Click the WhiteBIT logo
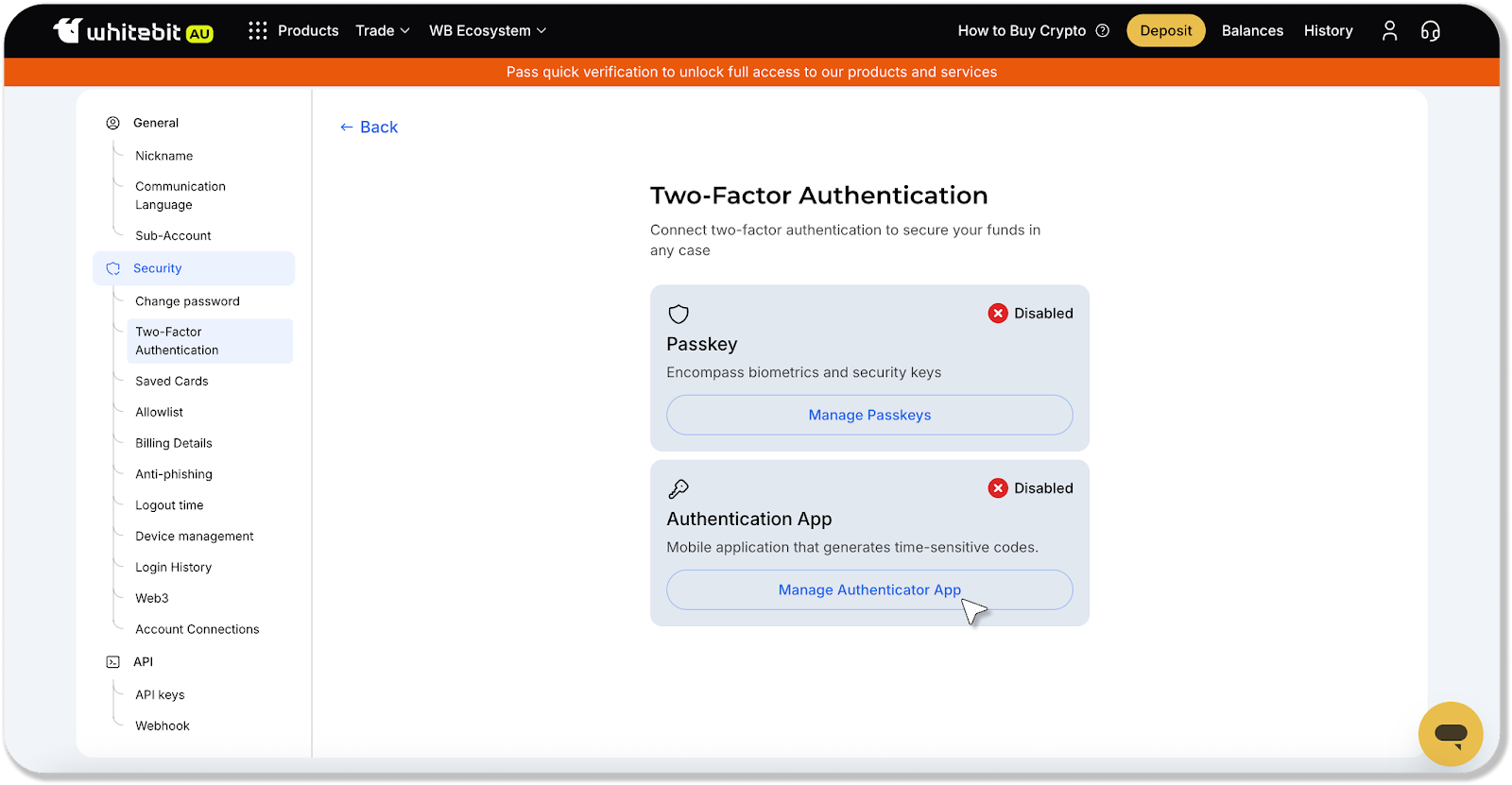The image size is (1512, 785). pos(132,31)
